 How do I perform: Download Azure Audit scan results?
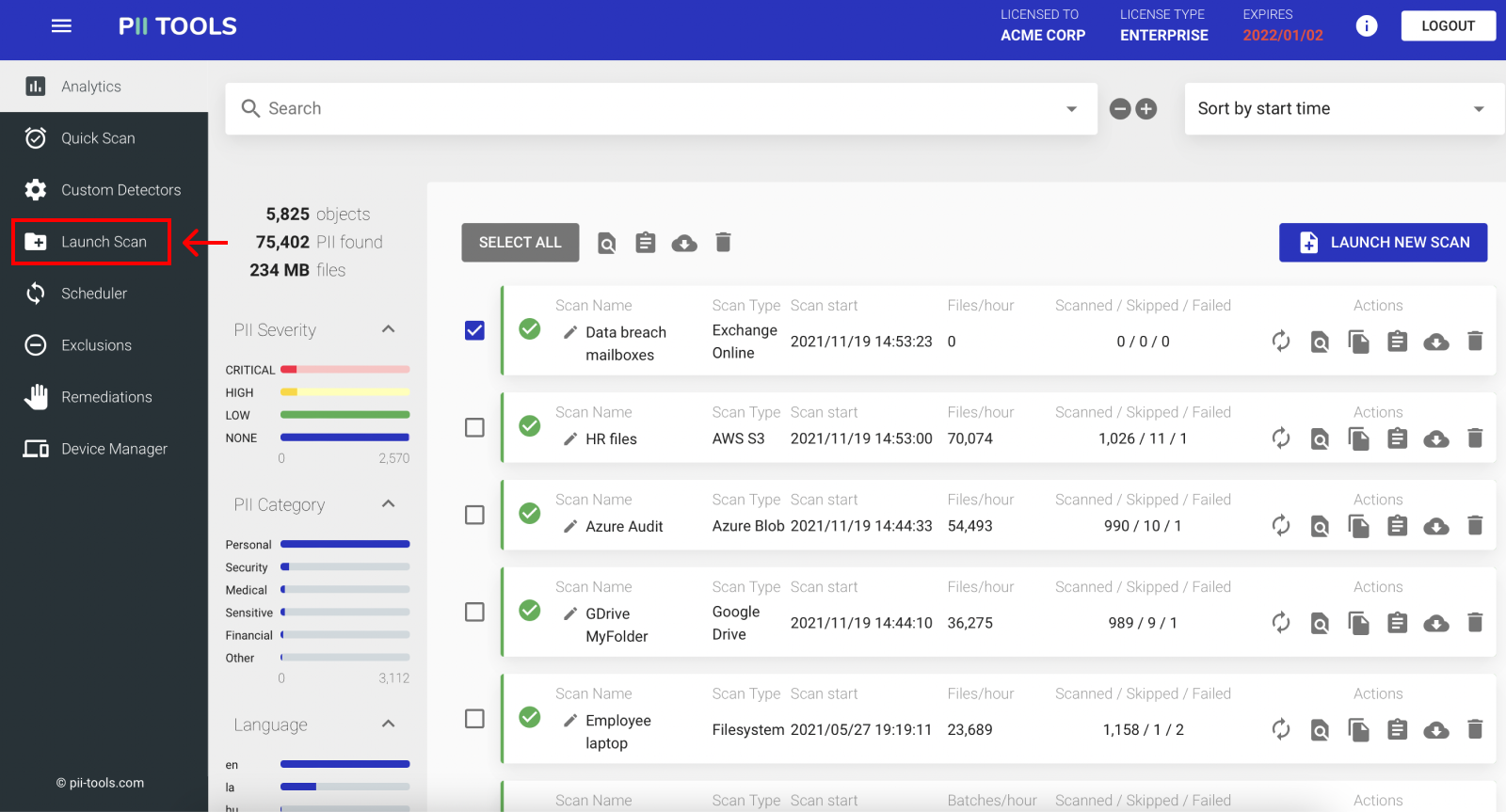(x=1436, y=526)
